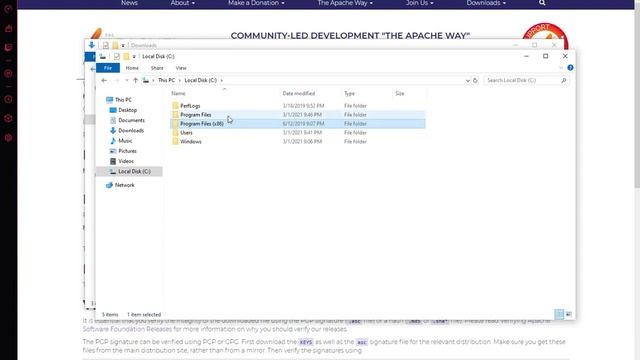The height and width of the screenshot is (360, 640).
Task: Click the PerfLogs folder icon
Action: (176, 106)
